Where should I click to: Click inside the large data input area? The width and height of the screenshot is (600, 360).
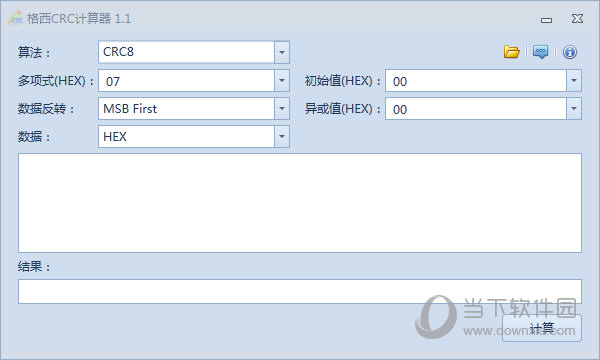(300, 203)
